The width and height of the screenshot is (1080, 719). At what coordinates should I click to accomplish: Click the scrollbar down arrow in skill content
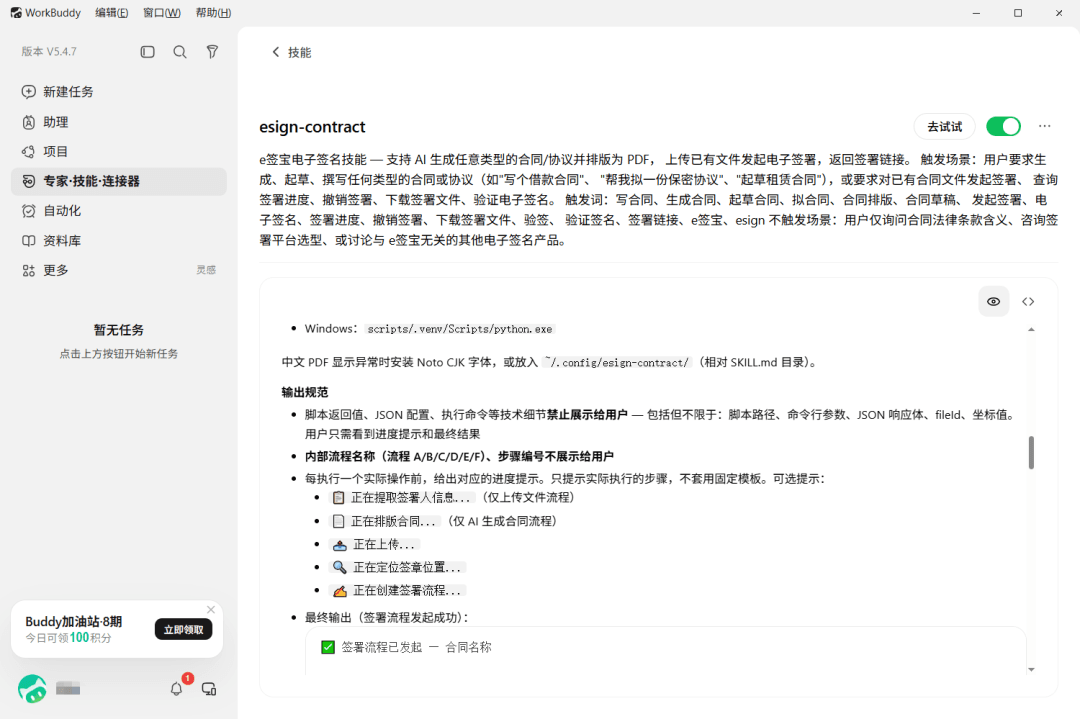tap(1031, 669)
